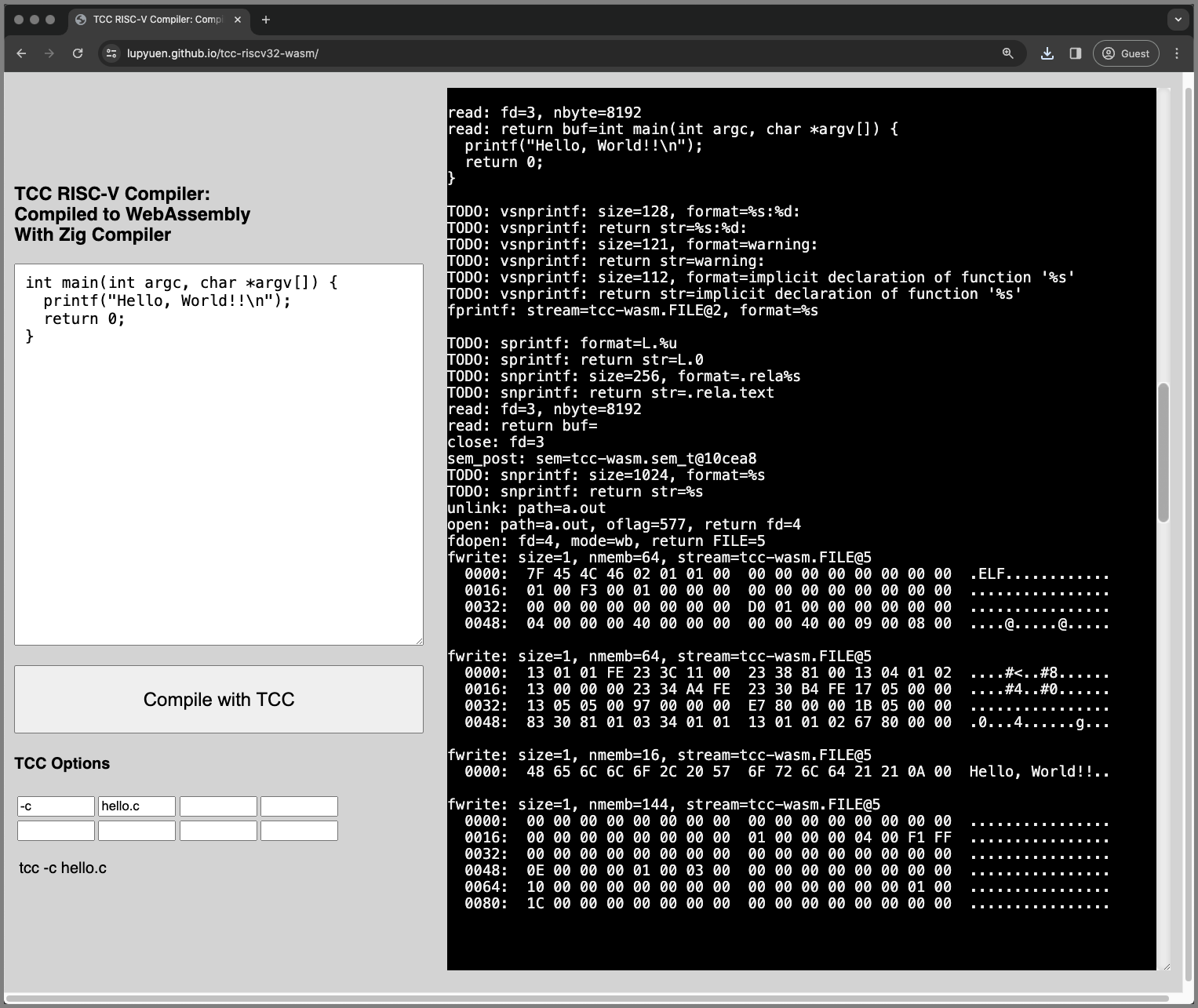1198x1008 pixels.
Task: Click the Guest profile button
Action: [1126, 53]
